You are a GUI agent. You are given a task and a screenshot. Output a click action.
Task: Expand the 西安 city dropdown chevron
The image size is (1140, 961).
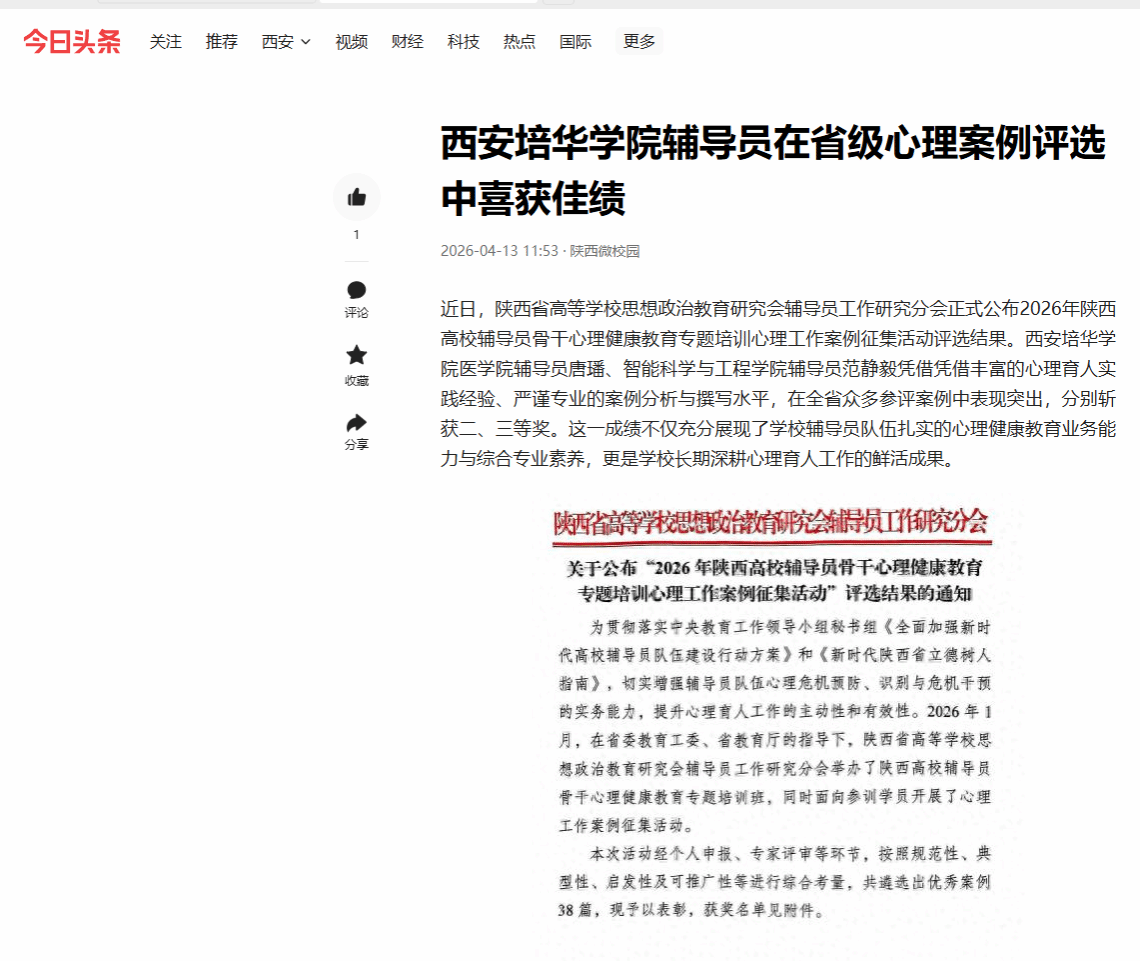click(306, 42)
